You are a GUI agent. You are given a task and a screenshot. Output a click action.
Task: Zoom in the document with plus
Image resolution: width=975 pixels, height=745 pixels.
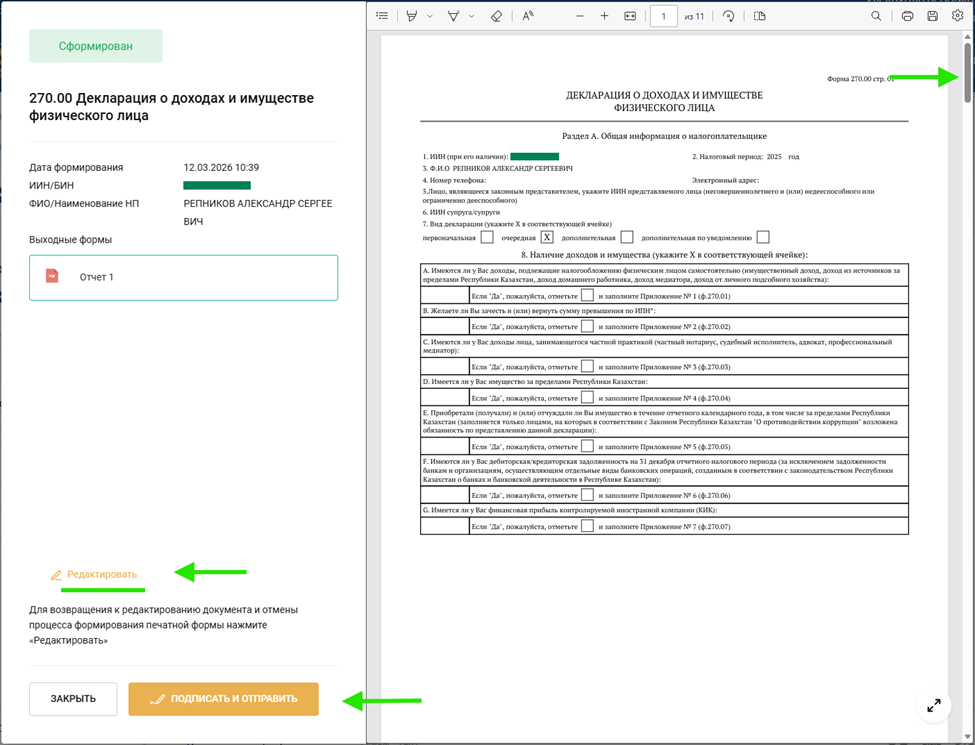pyautogui.click(x=604, y=16)
